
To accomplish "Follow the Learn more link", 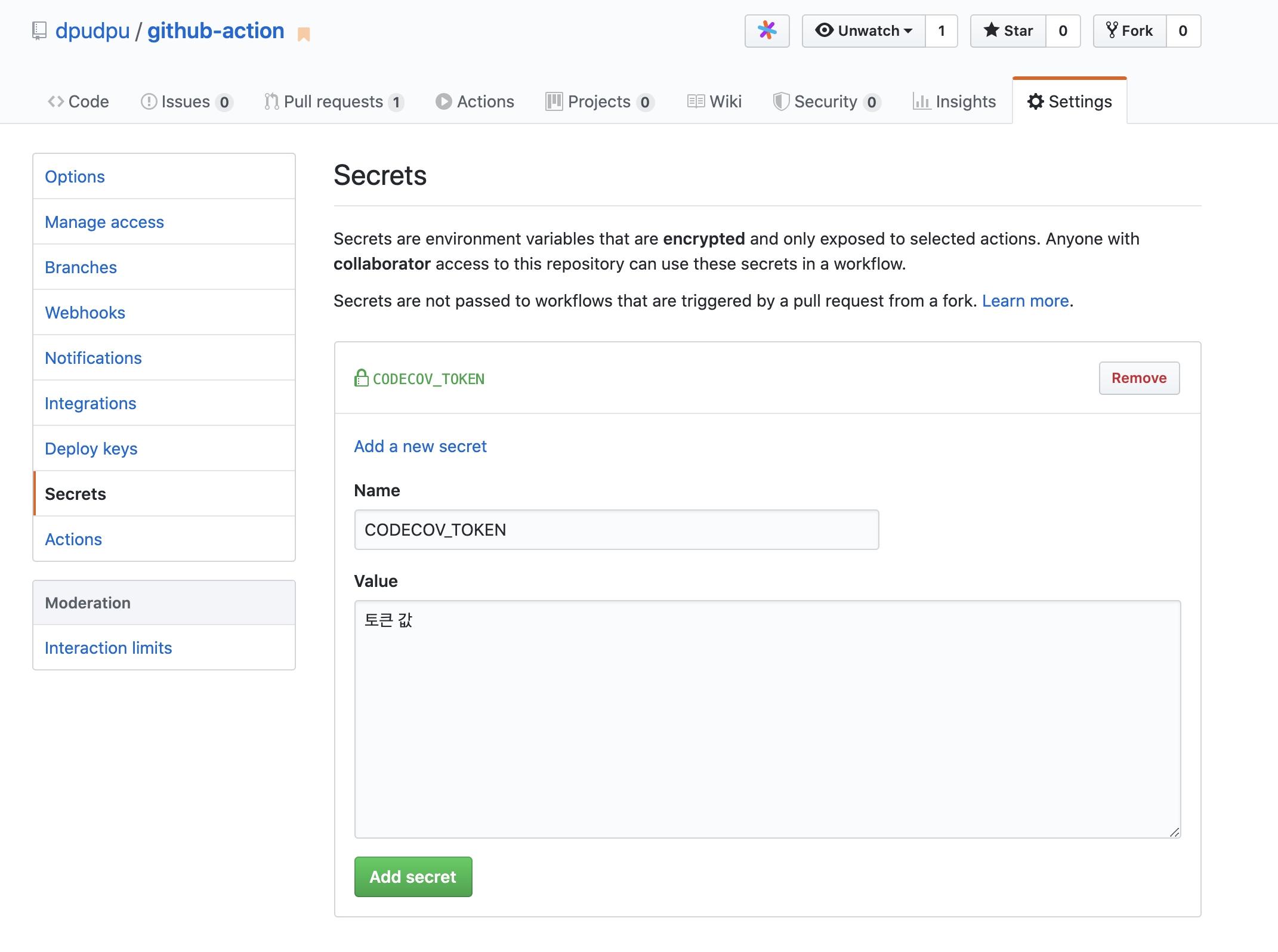I will (1025, 301).
